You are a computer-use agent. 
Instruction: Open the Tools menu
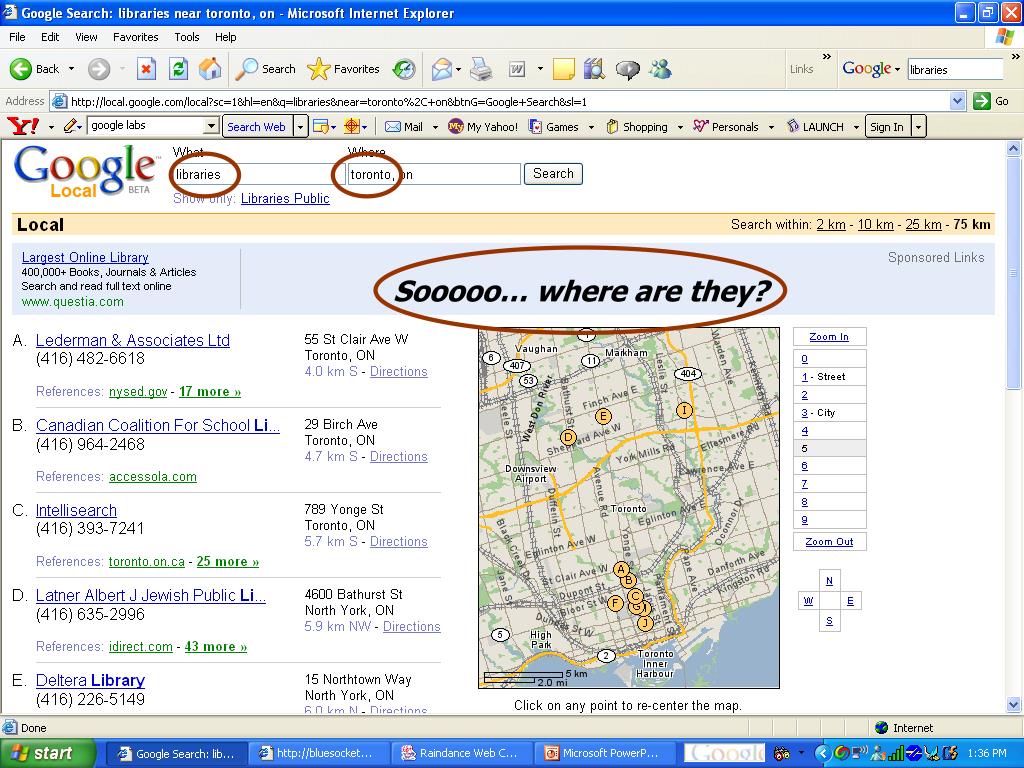tap(187, 37)
